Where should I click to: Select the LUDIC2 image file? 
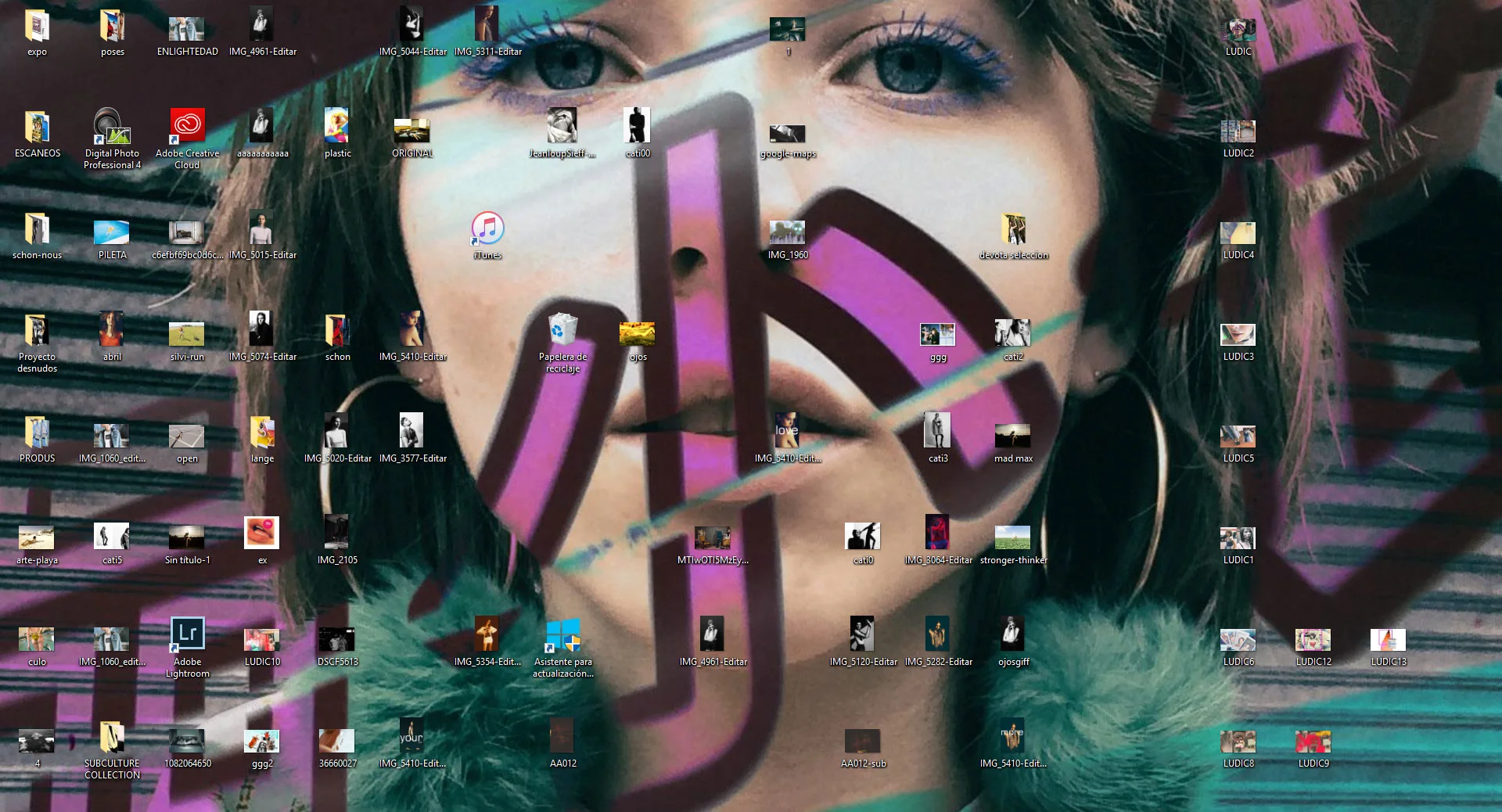pos(1238,131)
